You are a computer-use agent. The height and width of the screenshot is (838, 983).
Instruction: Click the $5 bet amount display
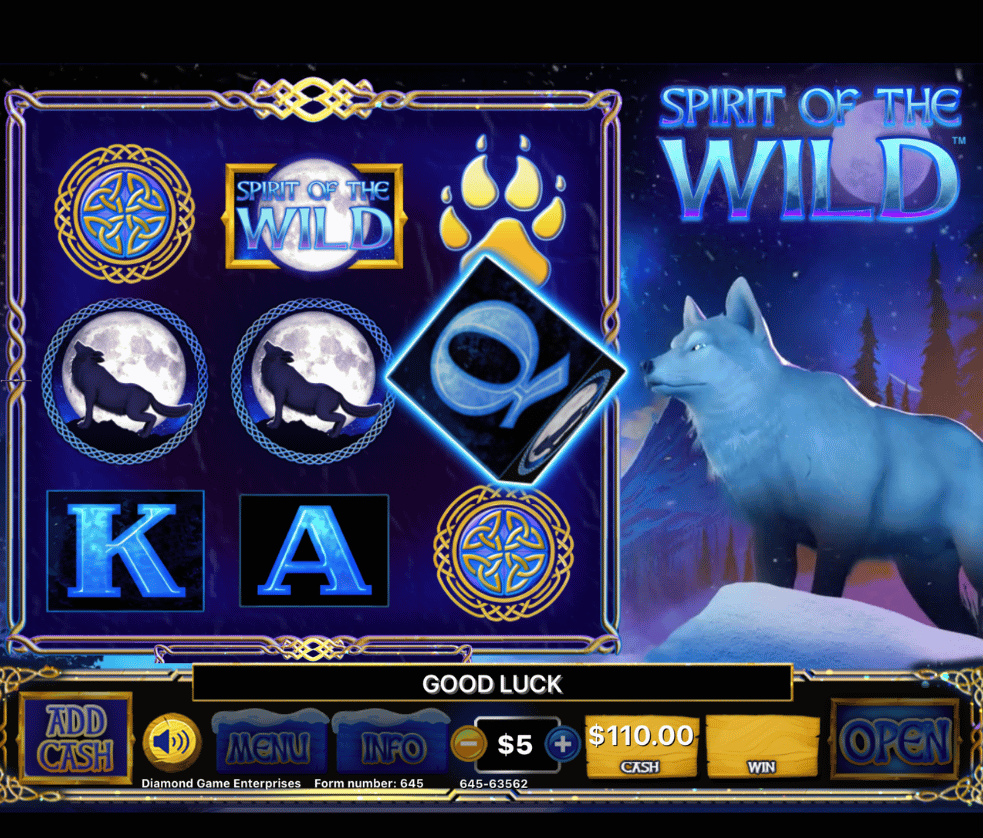pyautogui.click(x=515, y=745)
